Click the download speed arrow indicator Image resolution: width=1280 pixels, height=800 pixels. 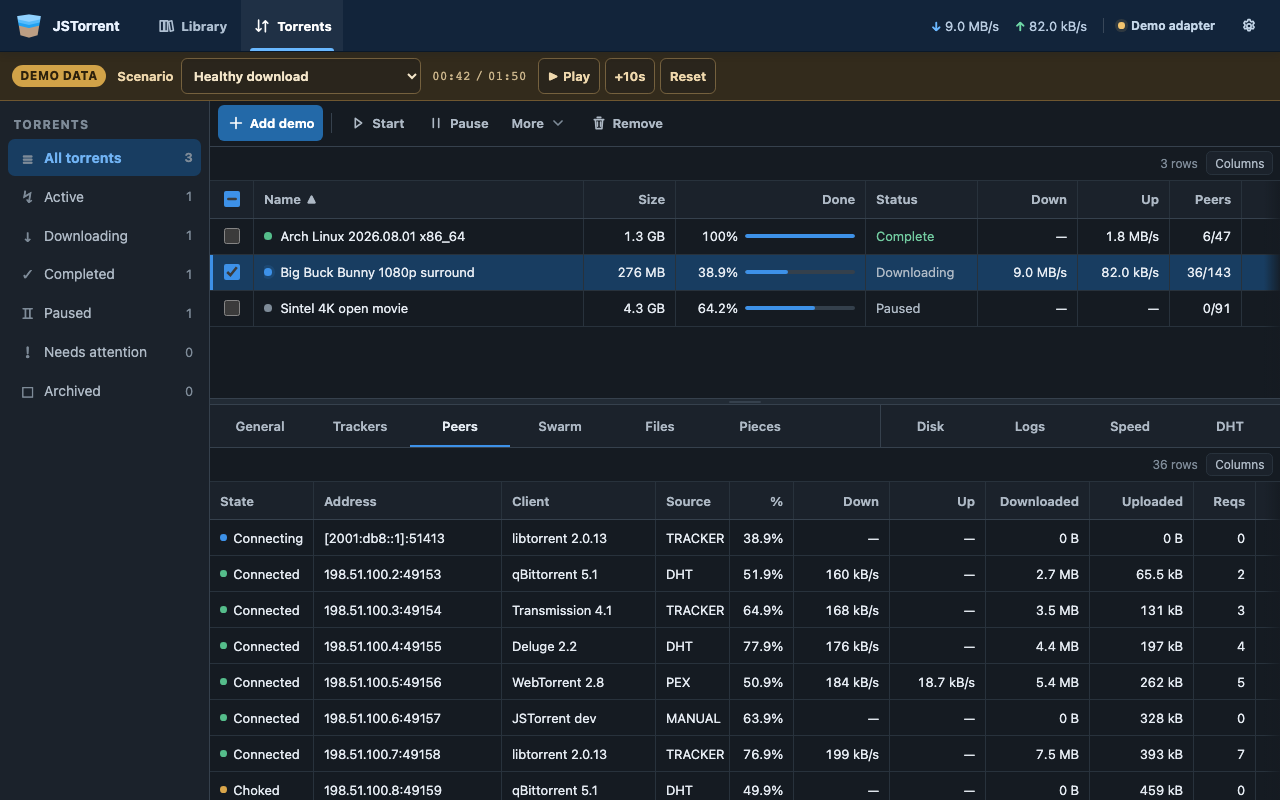[936, 26]
